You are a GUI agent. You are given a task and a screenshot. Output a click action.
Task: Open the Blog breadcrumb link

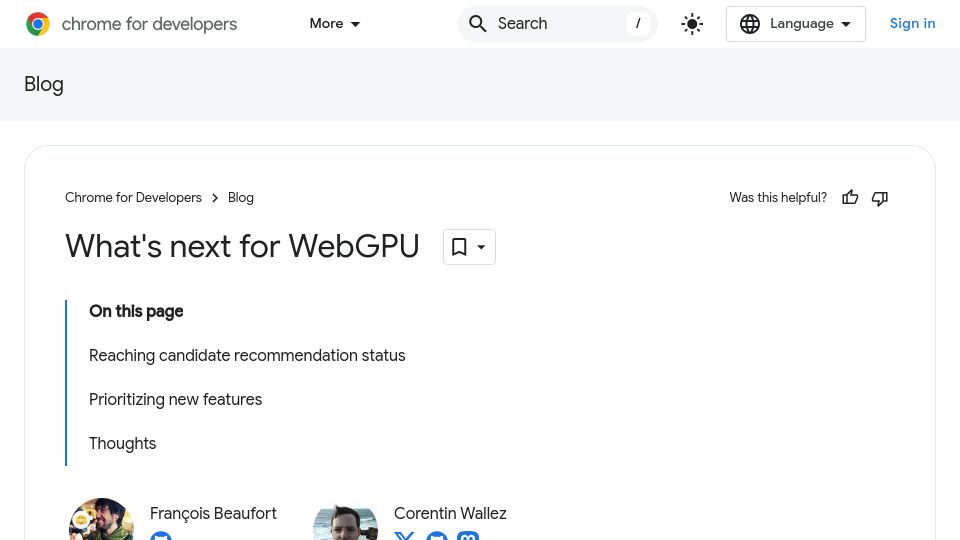click(241, 198)
